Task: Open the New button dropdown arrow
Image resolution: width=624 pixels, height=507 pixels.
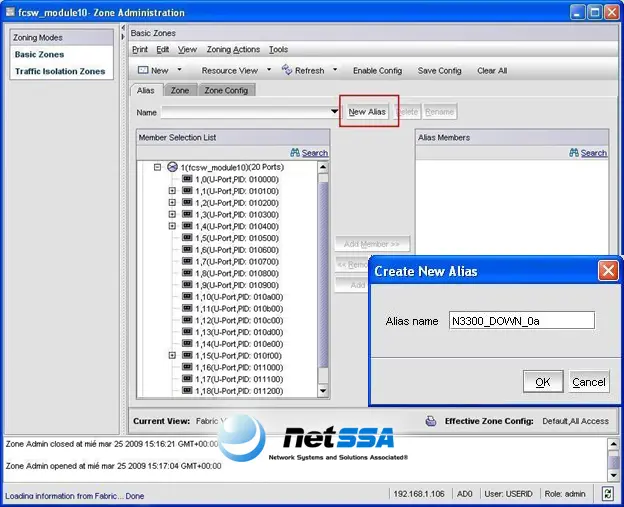Action: [179, 70]
